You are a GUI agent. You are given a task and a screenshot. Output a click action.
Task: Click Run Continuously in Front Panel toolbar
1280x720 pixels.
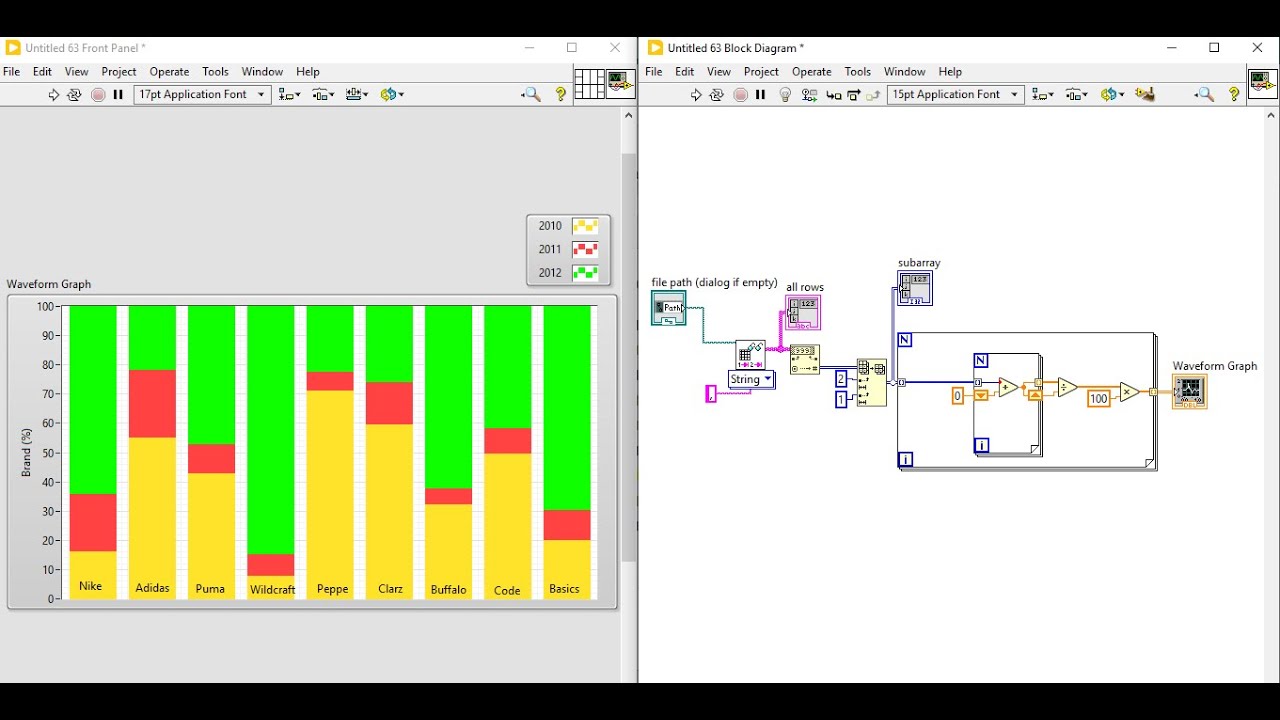pos(74,95)
